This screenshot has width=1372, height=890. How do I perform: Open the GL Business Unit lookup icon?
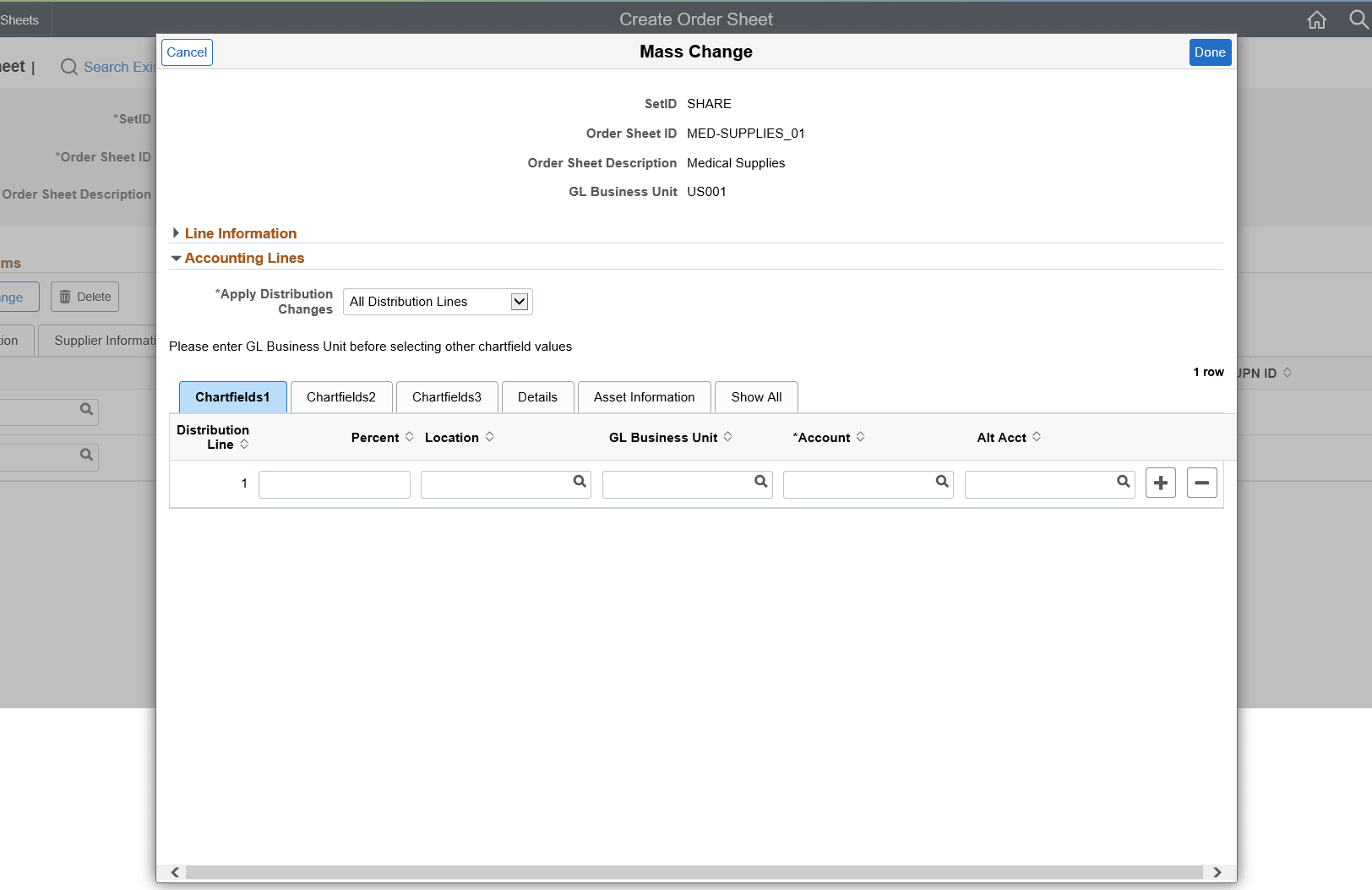coord(761,482)
